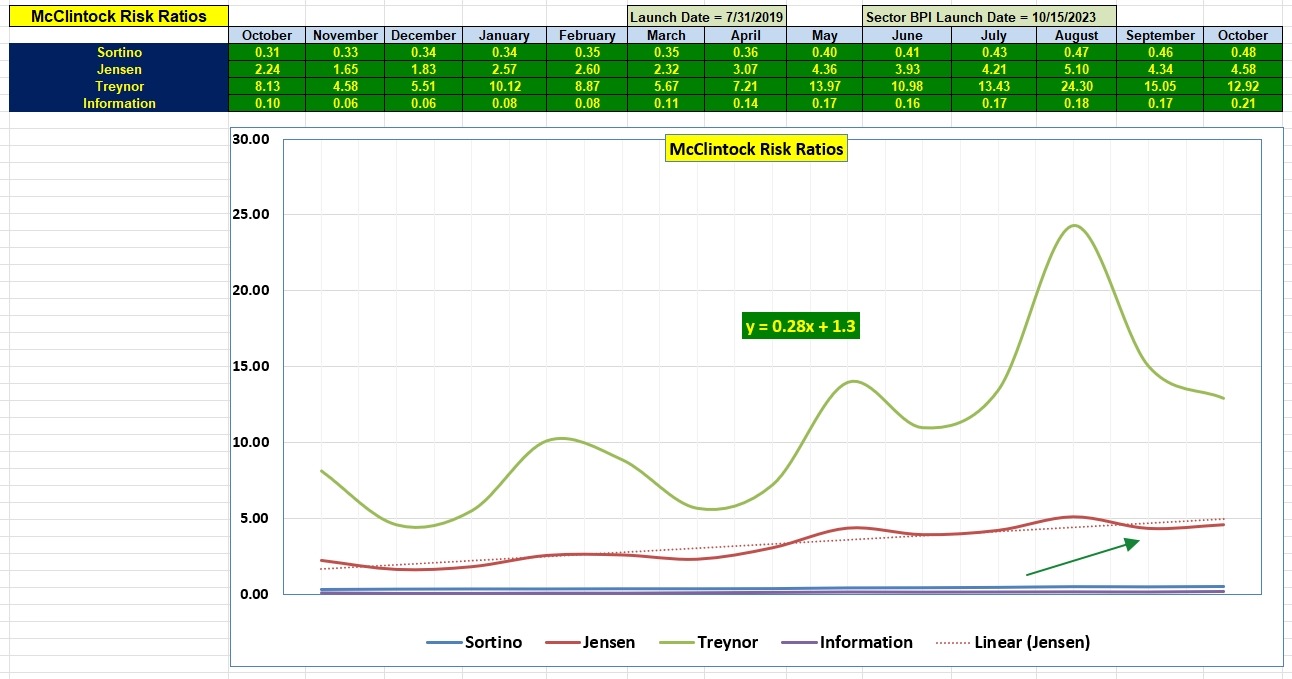Click Information August value 0.18
The image size is (1292, 679).
coord(1077,103)
